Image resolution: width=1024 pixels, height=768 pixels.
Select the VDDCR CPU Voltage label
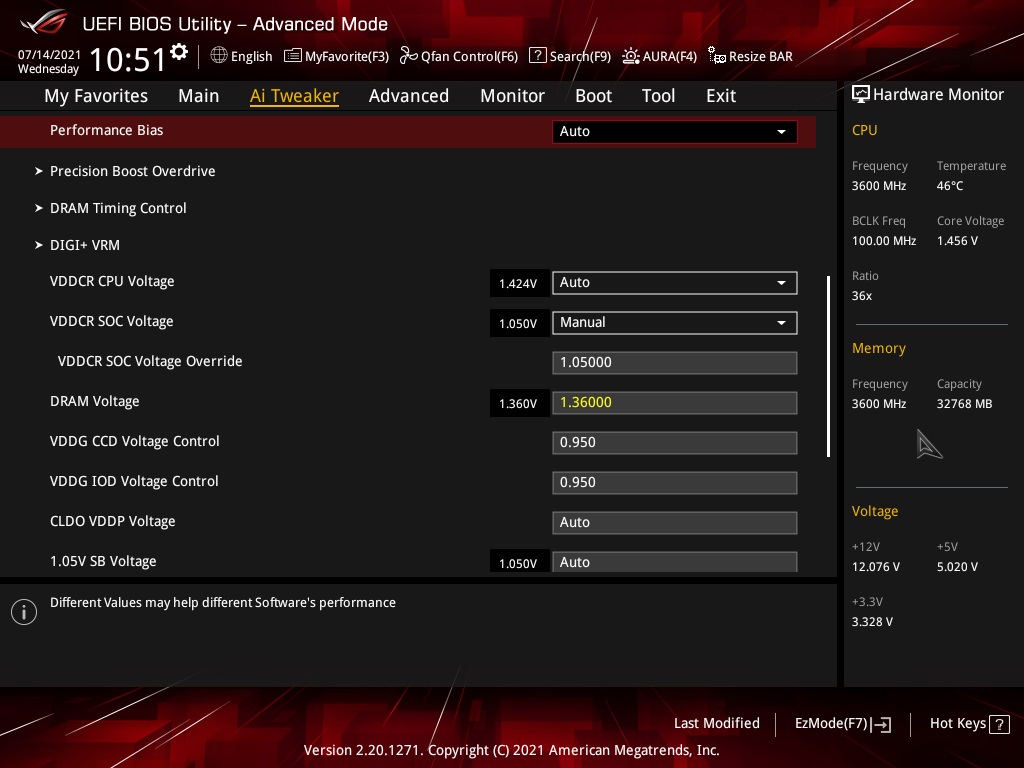point(112,281)
